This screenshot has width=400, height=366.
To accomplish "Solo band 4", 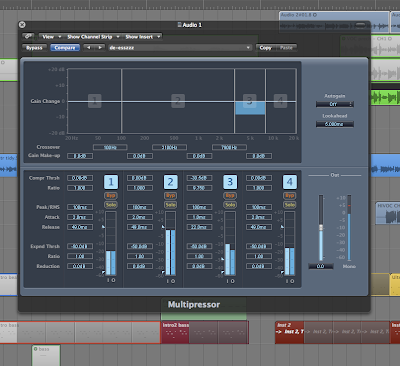I will click(290, 205).
